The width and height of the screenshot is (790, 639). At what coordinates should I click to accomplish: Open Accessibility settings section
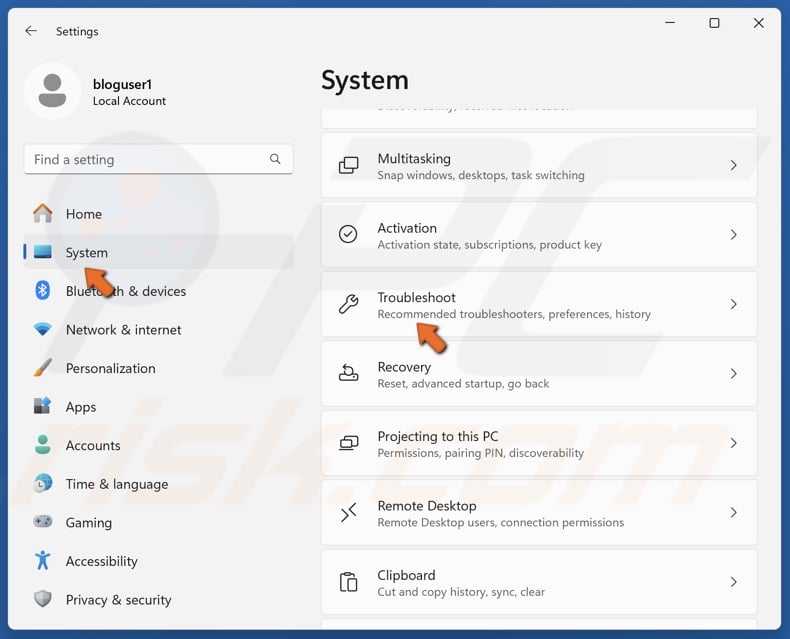pos(159,561)
